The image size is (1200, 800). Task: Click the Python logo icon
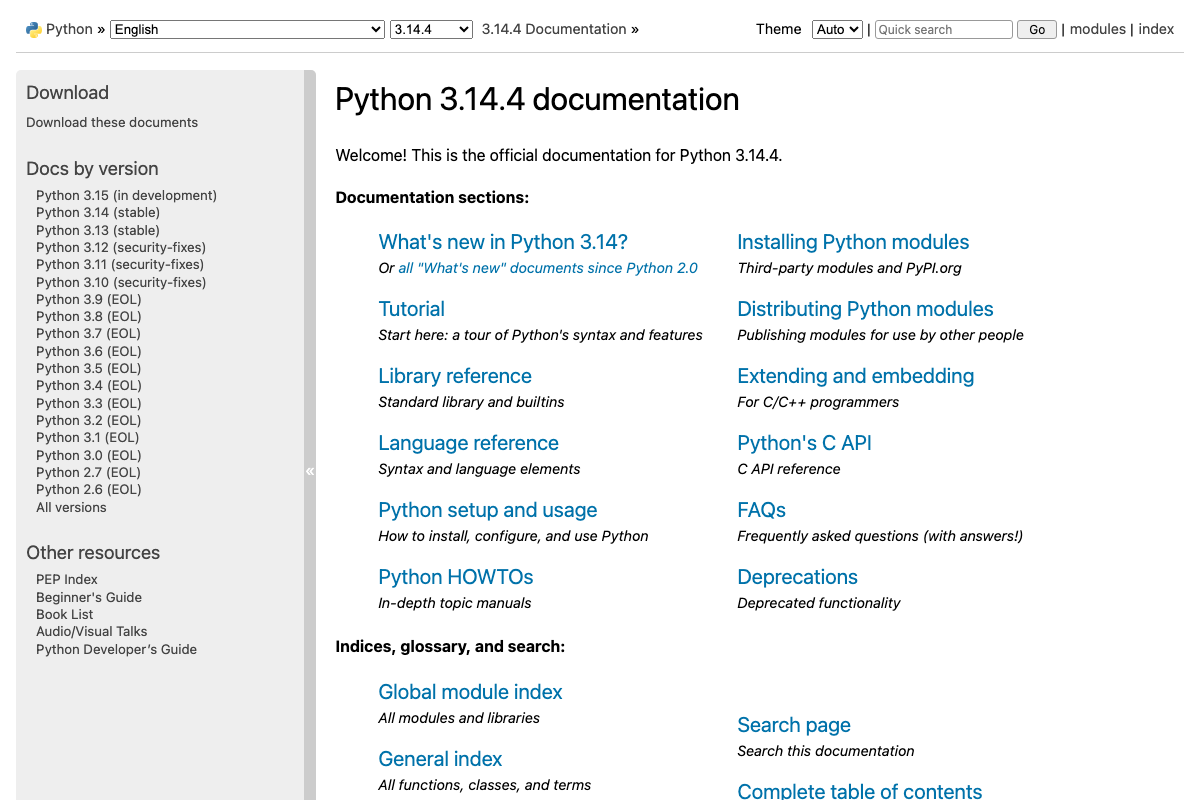tap(34, 29)
